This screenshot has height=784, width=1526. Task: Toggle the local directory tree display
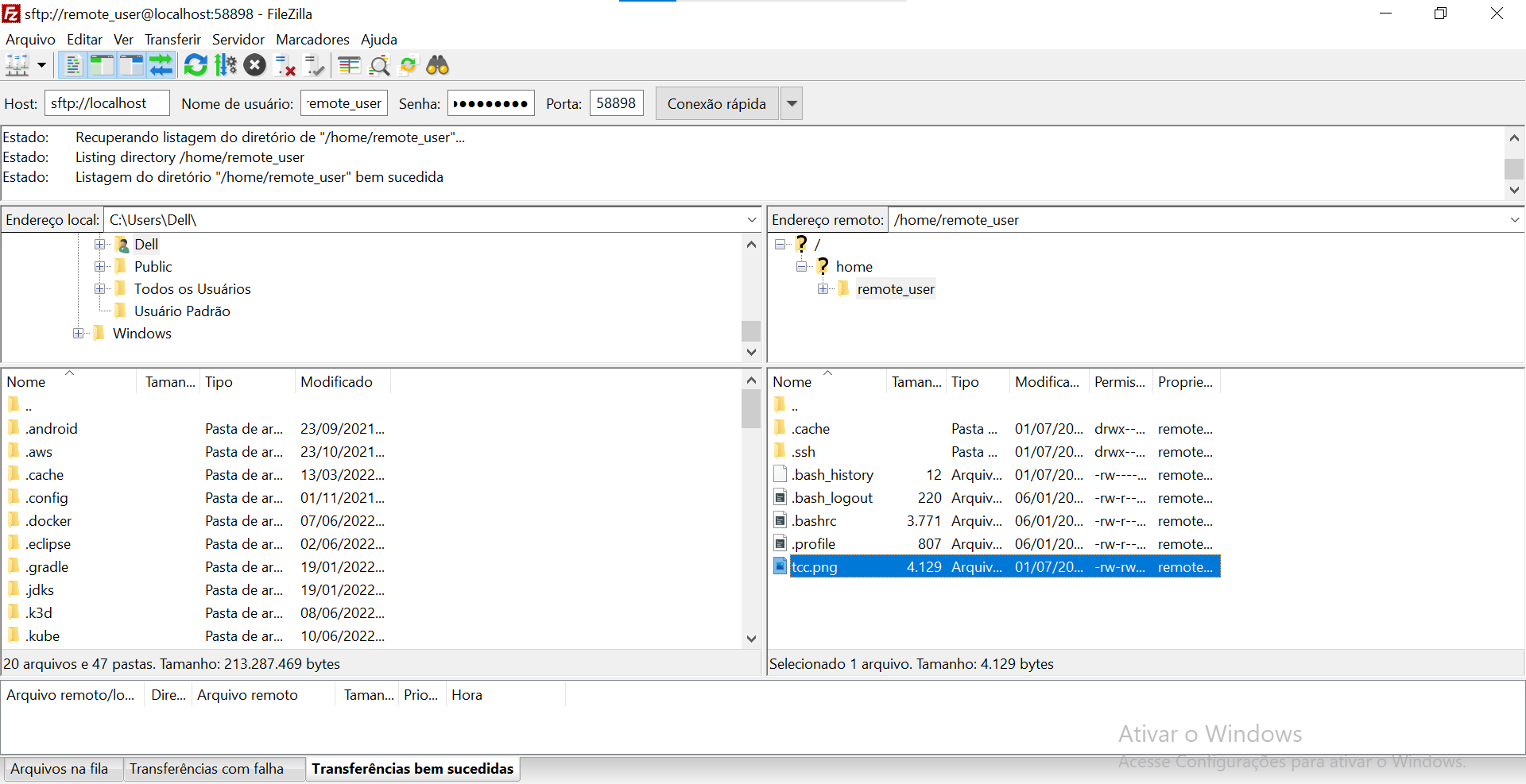102,65
